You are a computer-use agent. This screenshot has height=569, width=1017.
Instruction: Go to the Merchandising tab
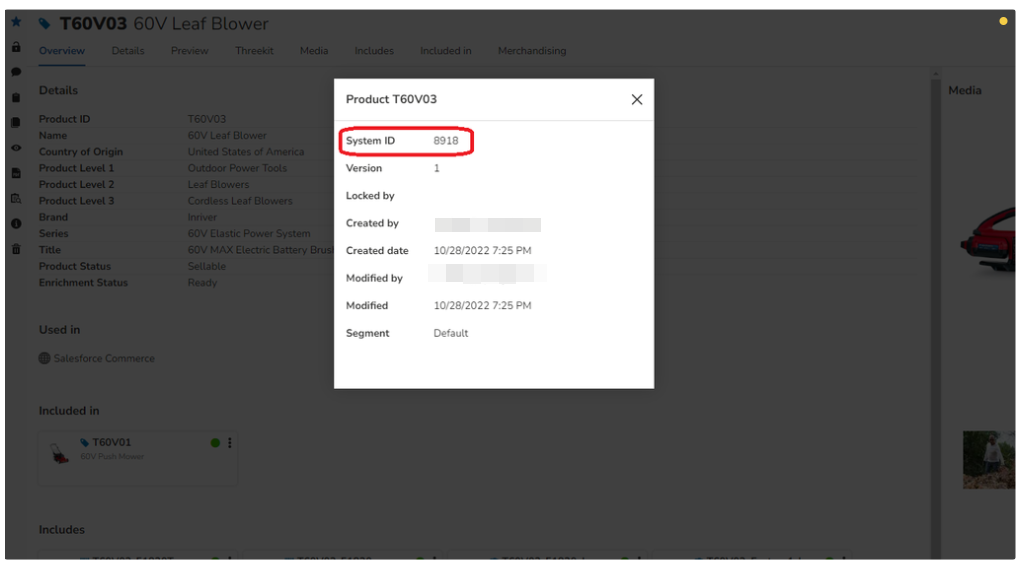point(531,51)
